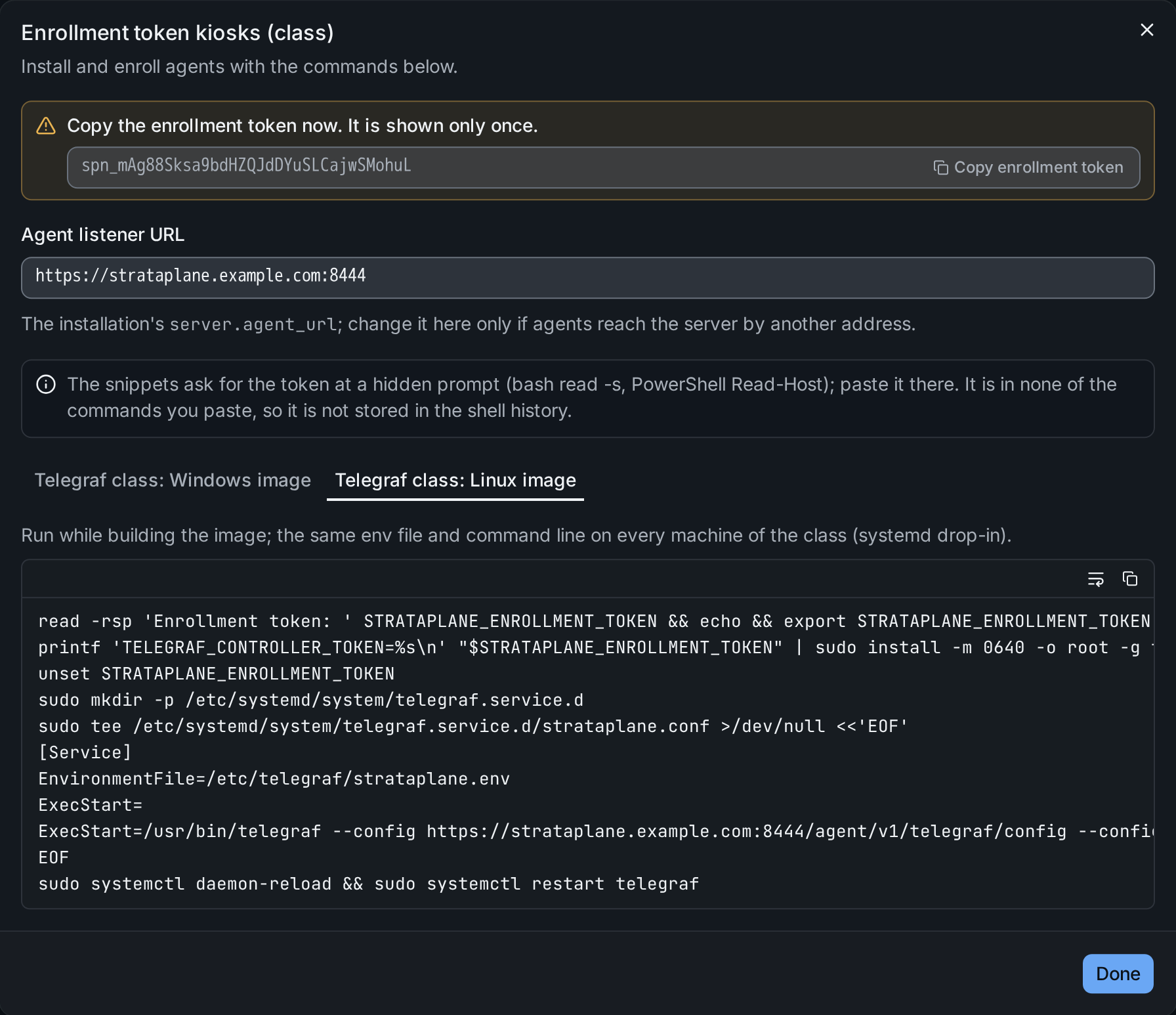
Task: Click 'Agent listener URL' label
Action: pos(103,235)
